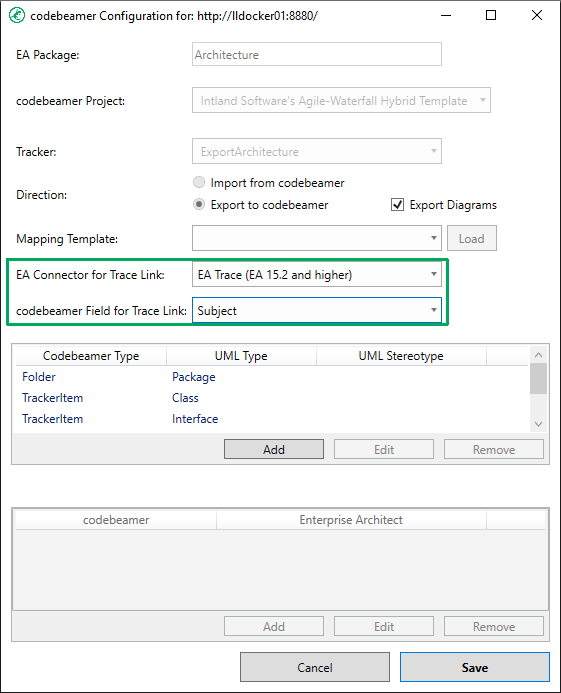Minimize the configuration window
Image resolution: width=561 pixels, height=693 pixels.
446,15
